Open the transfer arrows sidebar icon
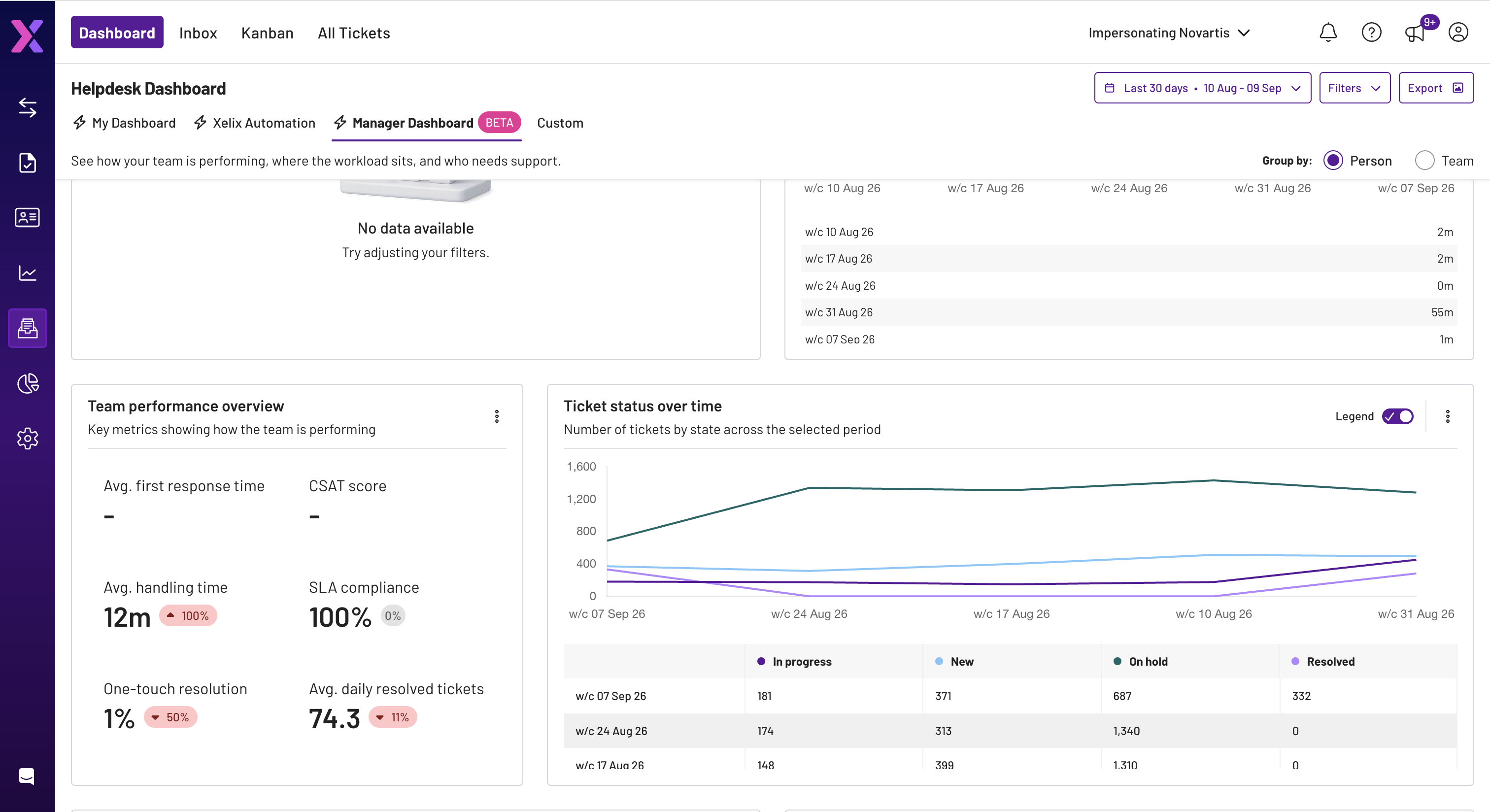This screenshot has height=812, width=1490. point(27,107)
